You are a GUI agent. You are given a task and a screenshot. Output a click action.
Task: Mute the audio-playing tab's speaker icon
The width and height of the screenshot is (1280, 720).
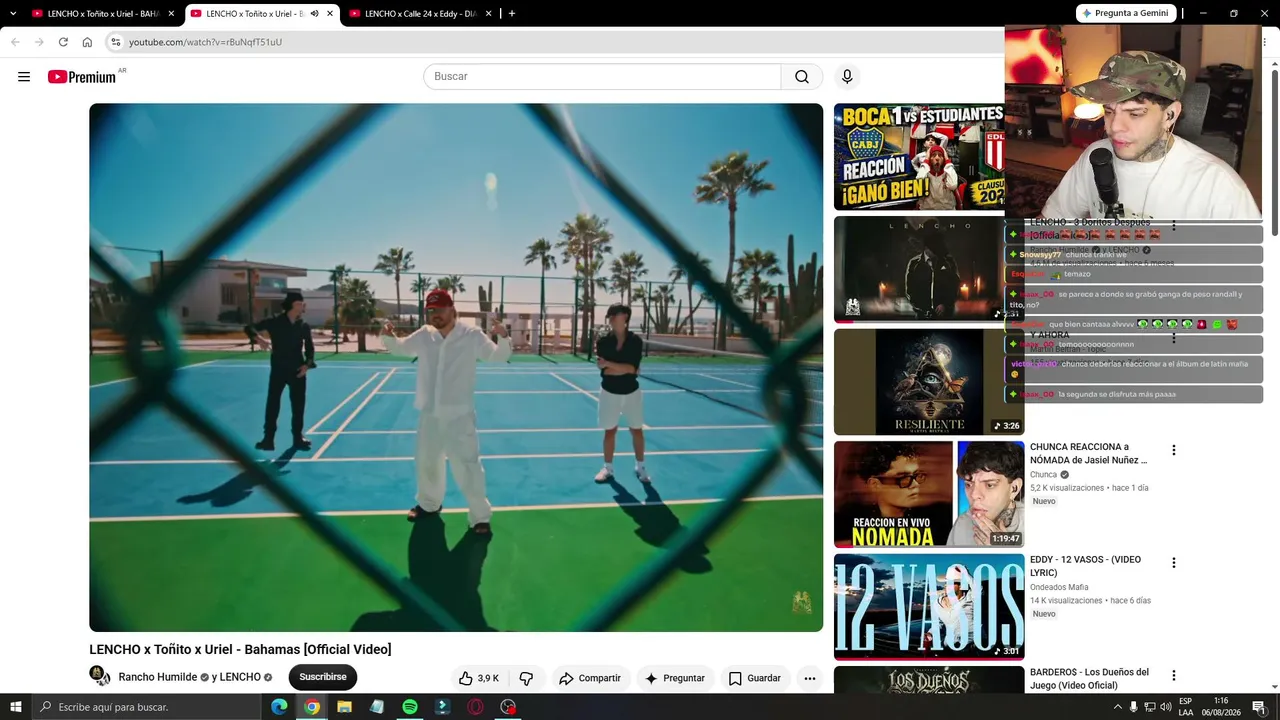(x=314, y=14)
